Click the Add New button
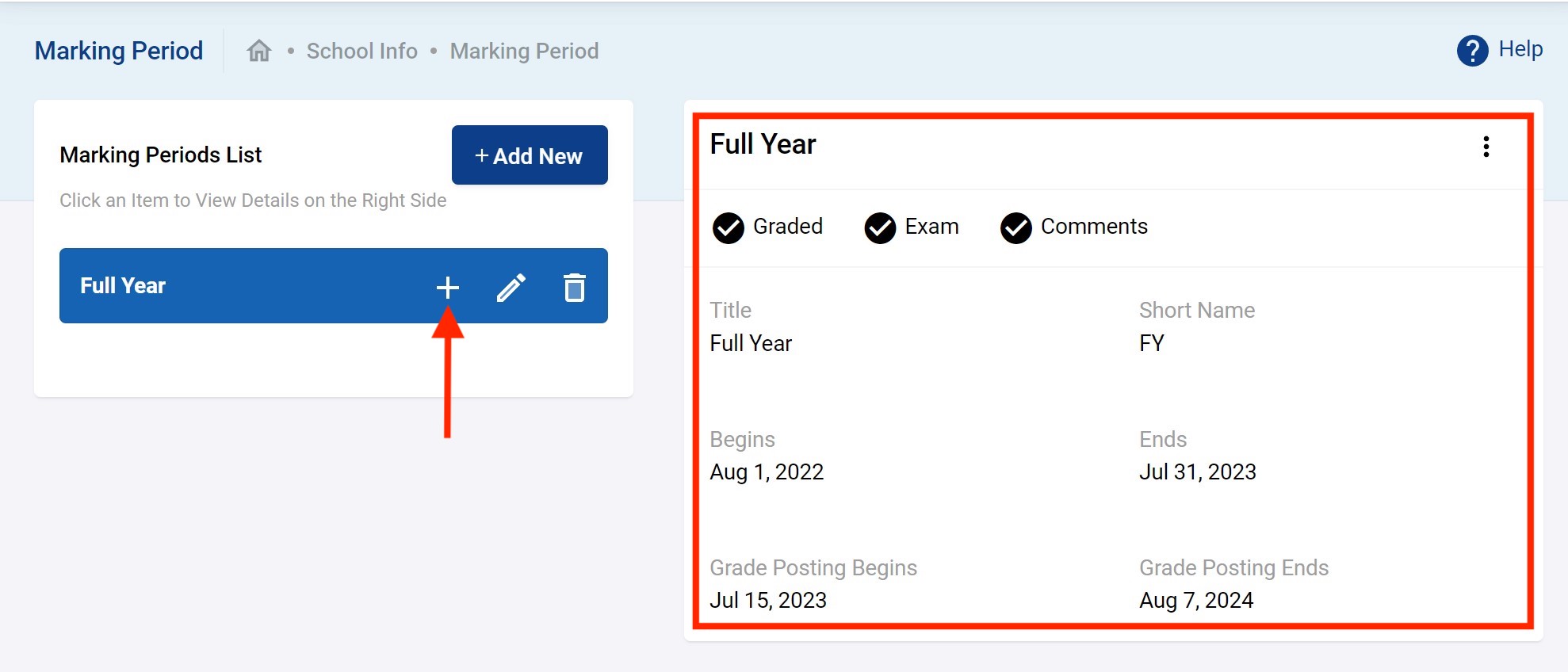 click(530, 155)
